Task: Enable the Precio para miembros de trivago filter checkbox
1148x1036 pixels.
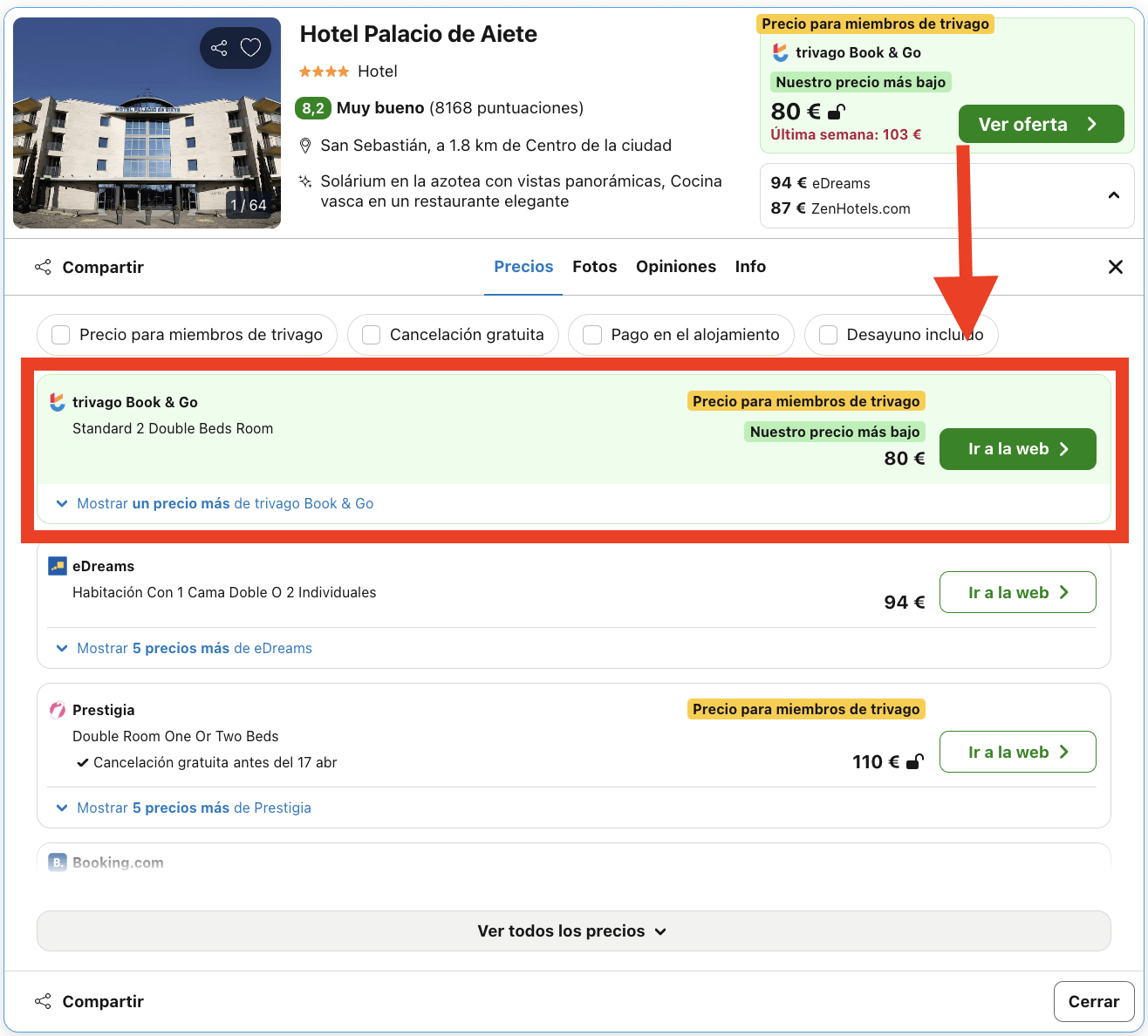Action: pos(61,335)
